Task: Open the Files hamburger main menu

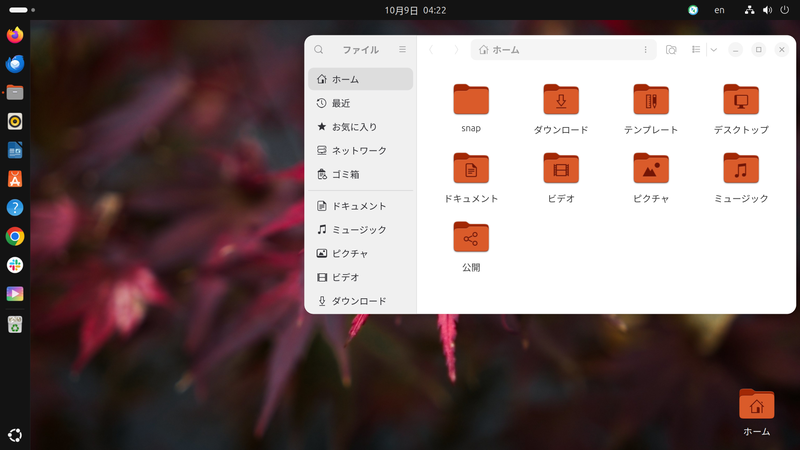Action: coord(403,49)
